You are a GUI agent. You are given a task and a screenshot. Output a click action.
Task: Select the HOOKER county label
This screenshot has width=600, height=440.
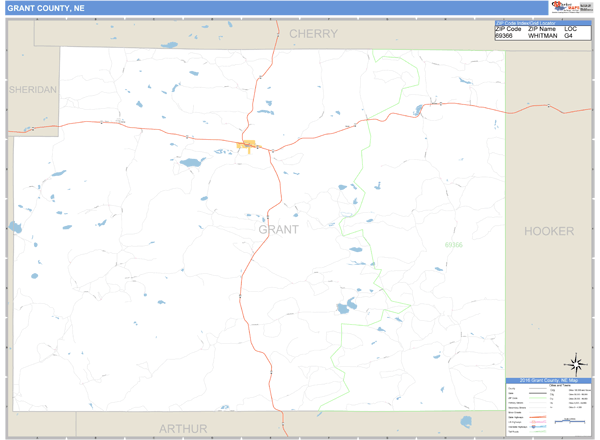pos(549,231)
